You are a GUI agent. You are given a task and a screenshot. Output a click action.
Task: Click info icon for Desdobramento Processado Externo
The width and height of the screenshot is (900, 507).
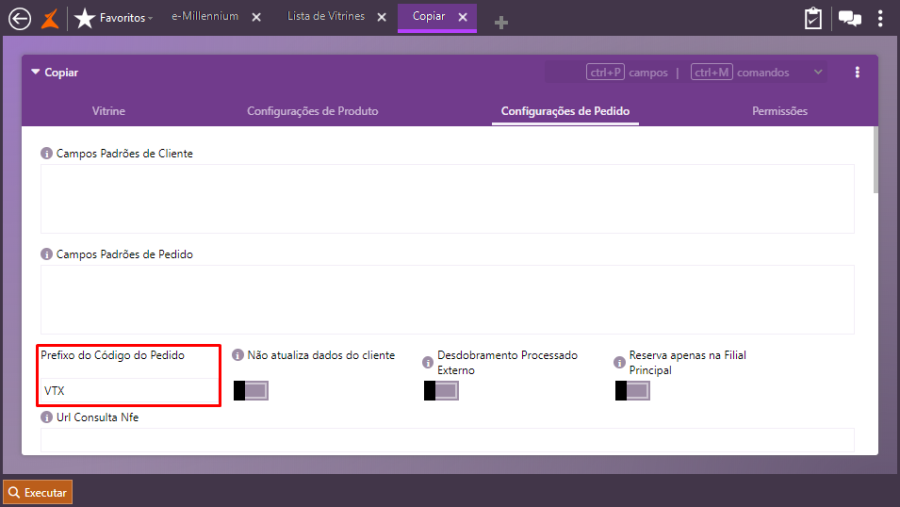428,362
